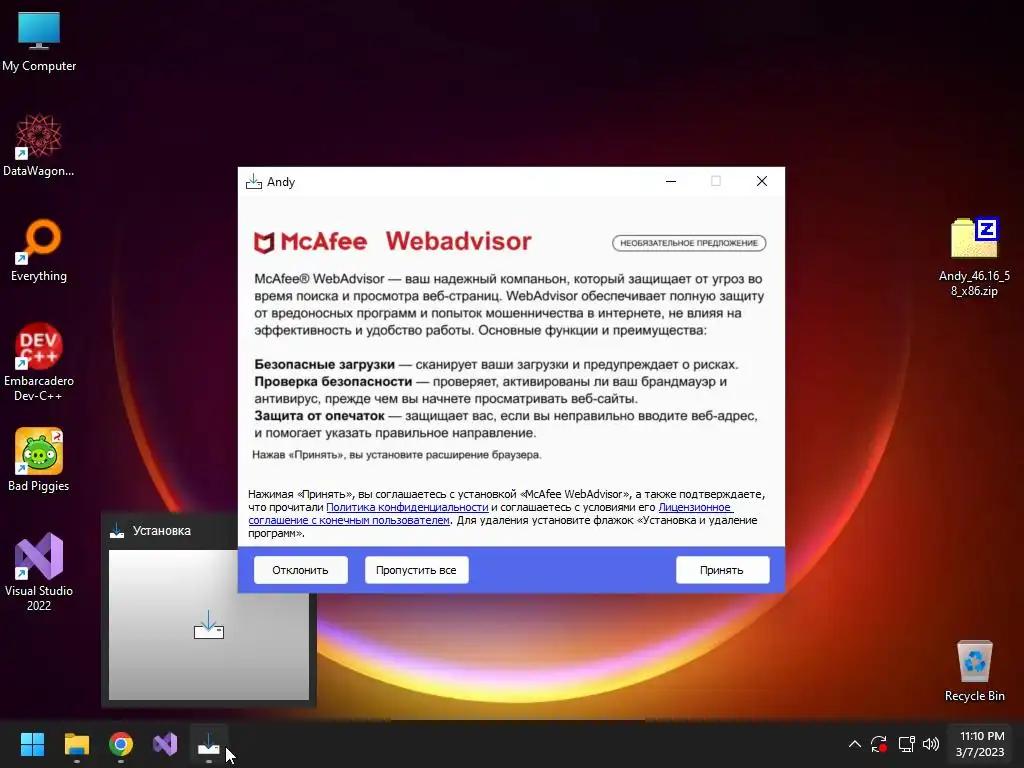The image size is (1024, 768).
Task: Open the clock and date panel
Action: [x=980, y=744]
